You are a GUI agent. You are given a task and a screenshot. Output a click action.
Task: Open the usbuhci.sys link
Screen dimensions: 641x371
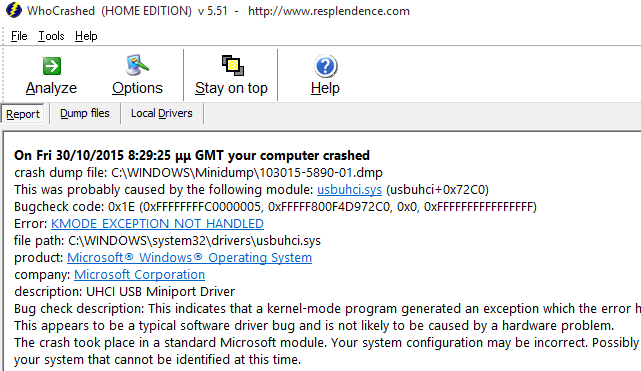350,190
